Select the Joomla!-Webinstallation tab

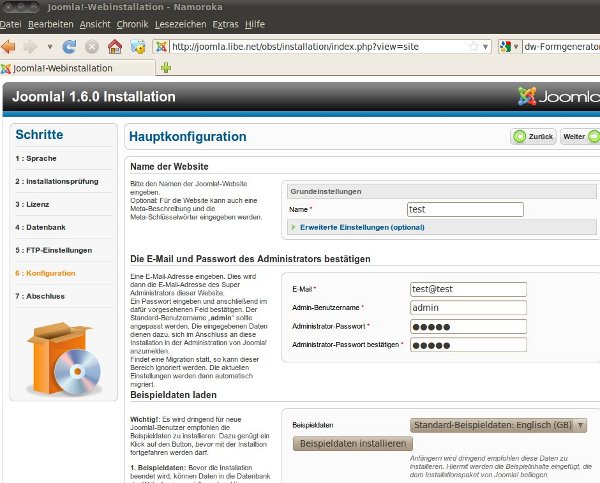pyautogui.click(x=78, y=68)
